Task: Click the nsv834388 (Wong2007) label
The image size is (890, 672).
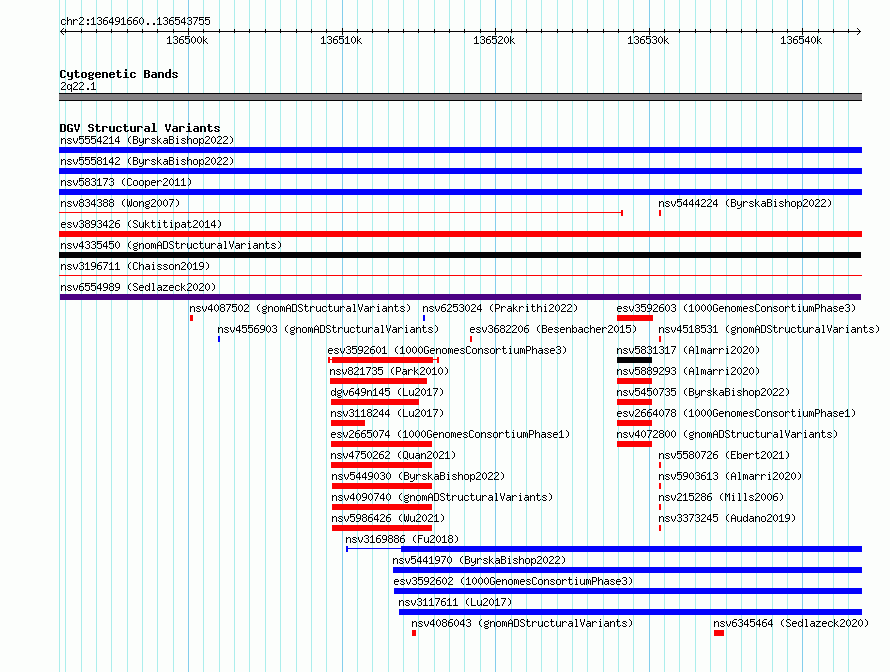Action: coord(120,203)
